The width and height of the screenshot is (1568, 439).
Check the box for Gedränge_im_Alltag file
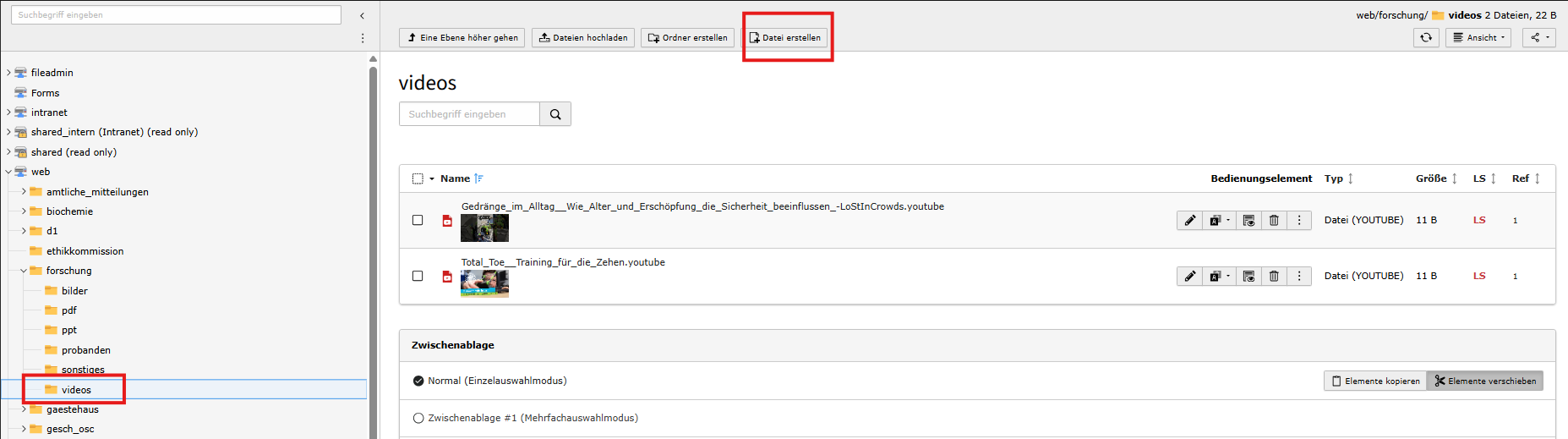[x=418, y=220]
